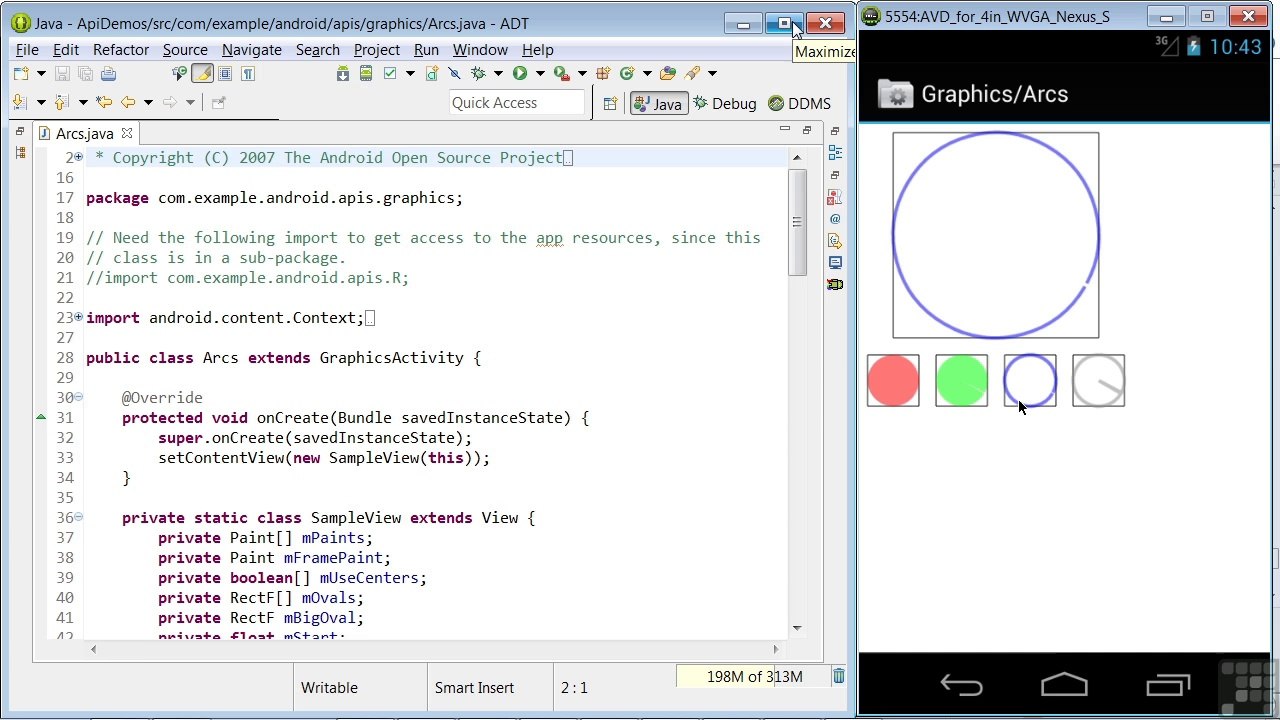Expand the Debug launch dropdown arrow
1280x720 pixels.
point(497,74)
